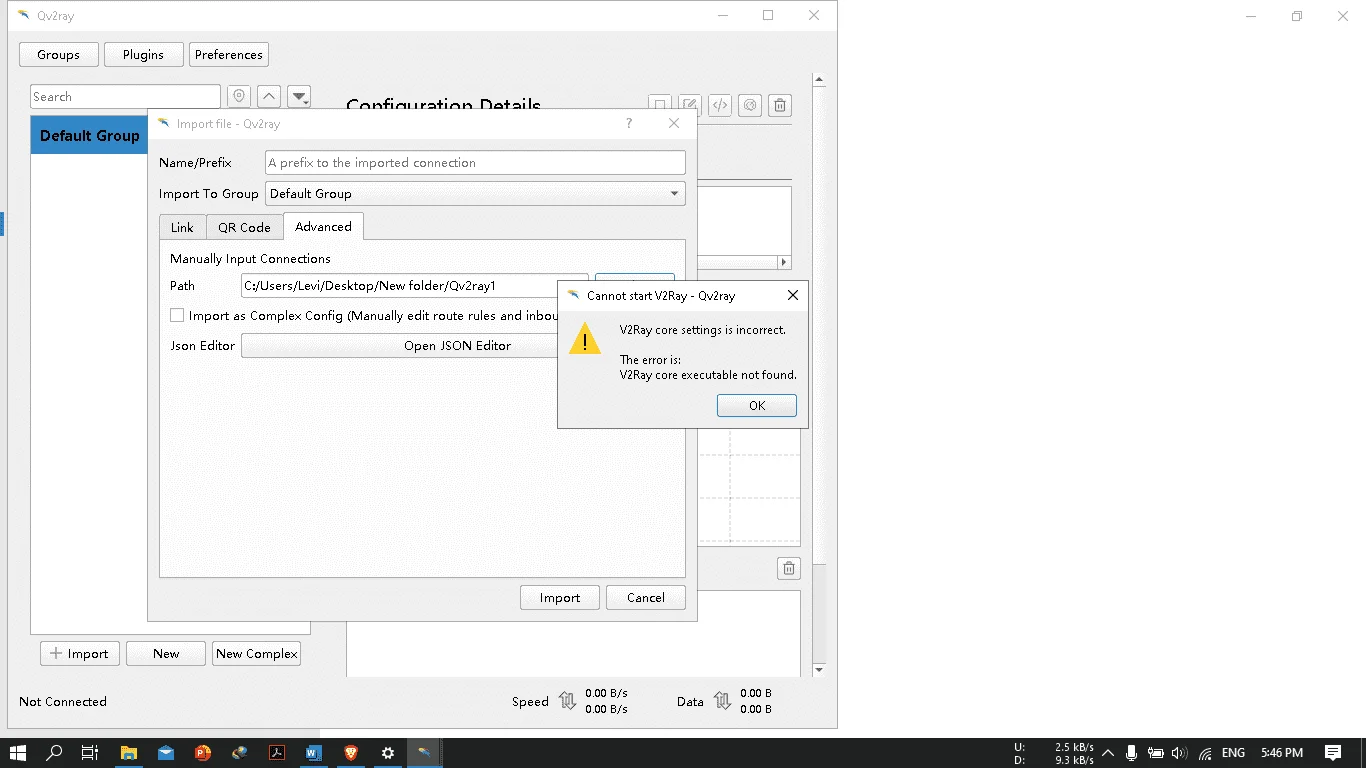Select the Advanced tab
Image resolution: width=1366 pixels, height=768 pixels.
tap(323, 227)
